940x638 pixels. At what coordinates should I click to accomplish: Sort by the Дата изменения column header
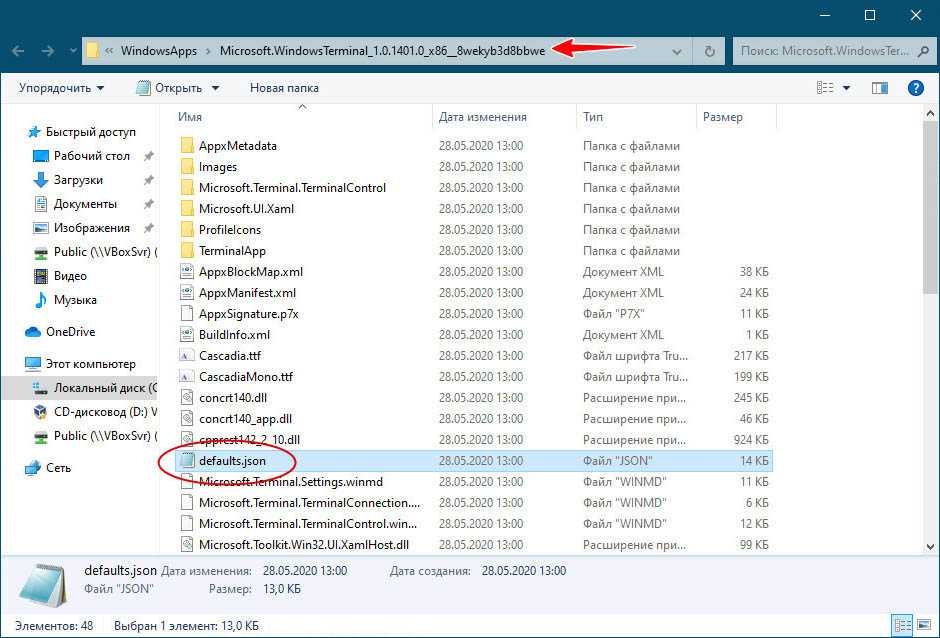click(x=482, y=117)
